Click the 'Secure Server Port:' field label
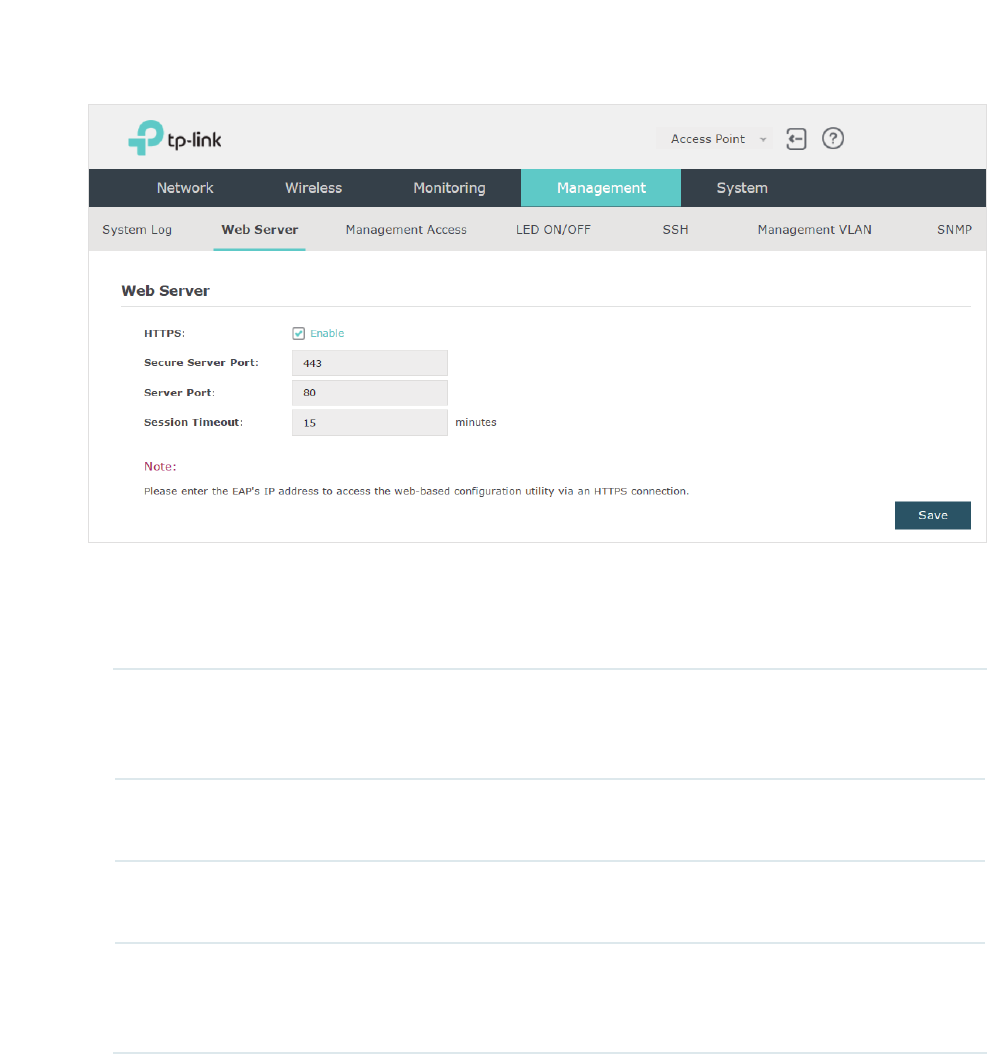The width and height of the screenshot is (987, 1054). tap(201, 363)
